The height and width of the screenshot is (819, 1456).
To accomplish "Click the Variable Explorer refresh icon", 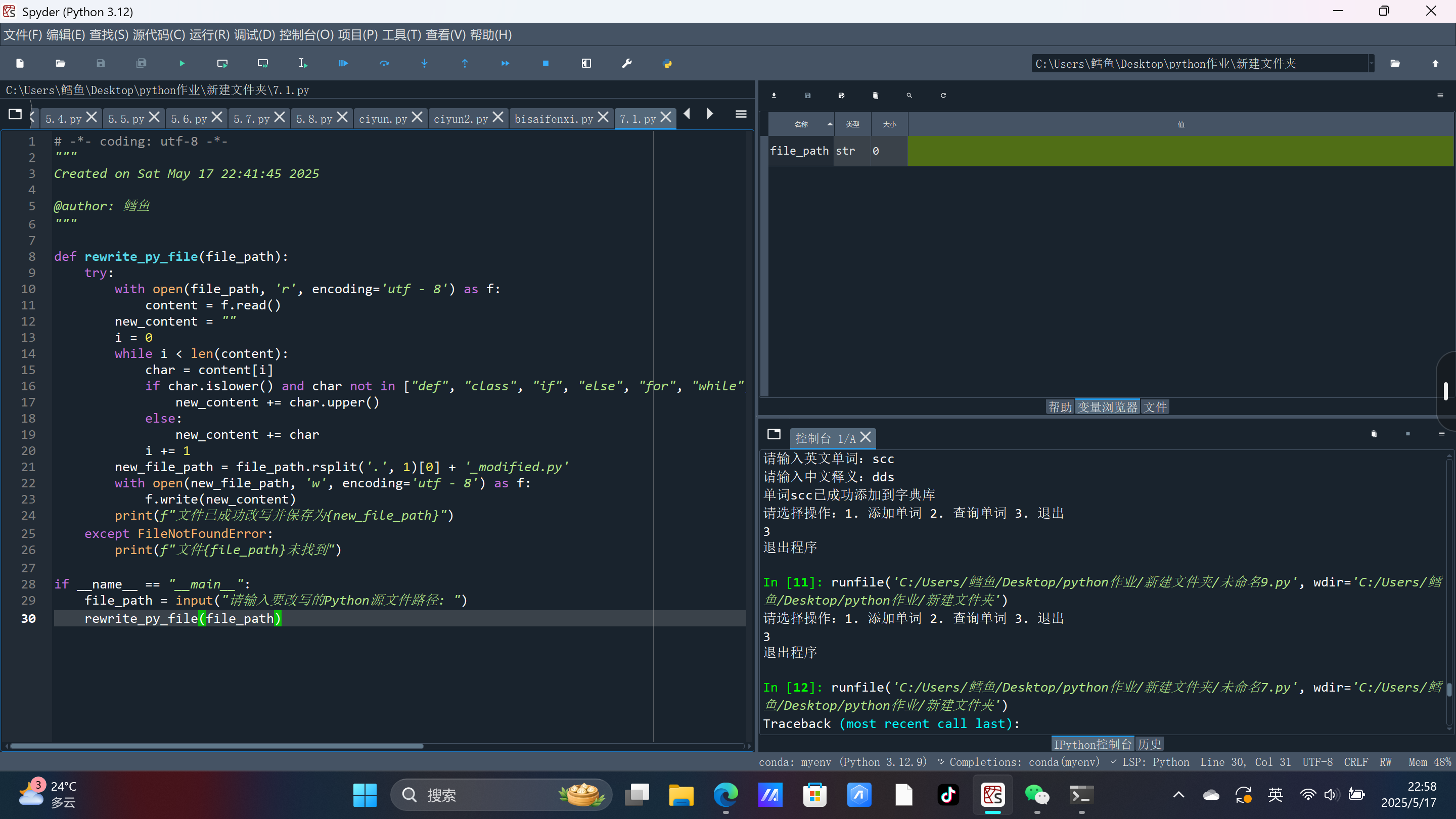I will coord(943,96).
